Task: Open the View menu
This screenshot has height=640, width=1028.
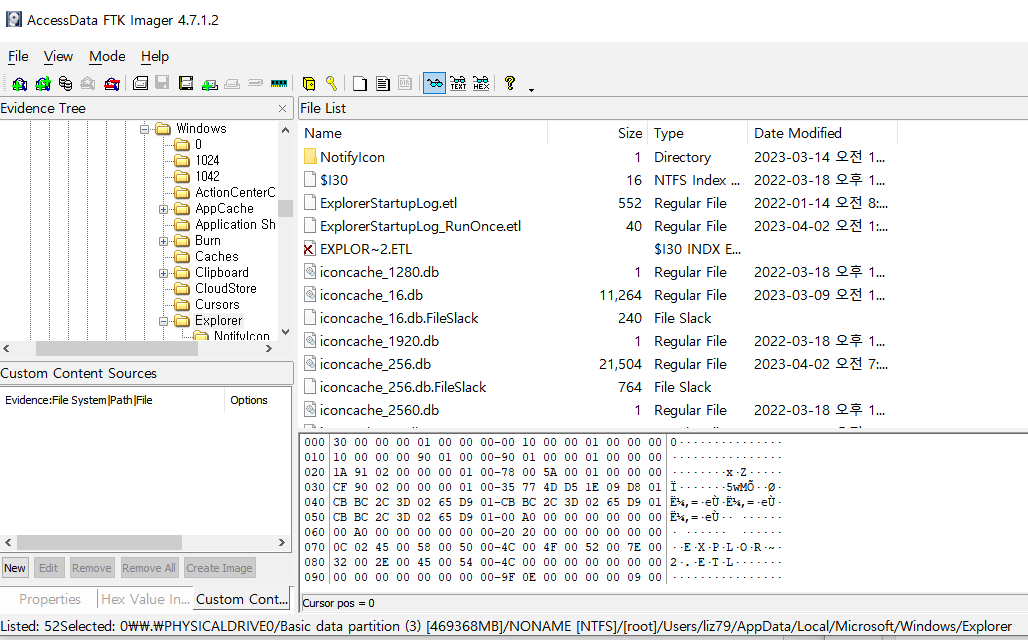Action: pos(58,56)
